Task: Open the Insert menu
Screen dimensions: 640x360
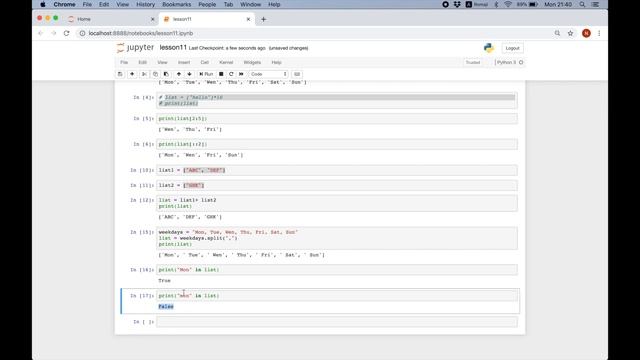Action: click(184, 62)
